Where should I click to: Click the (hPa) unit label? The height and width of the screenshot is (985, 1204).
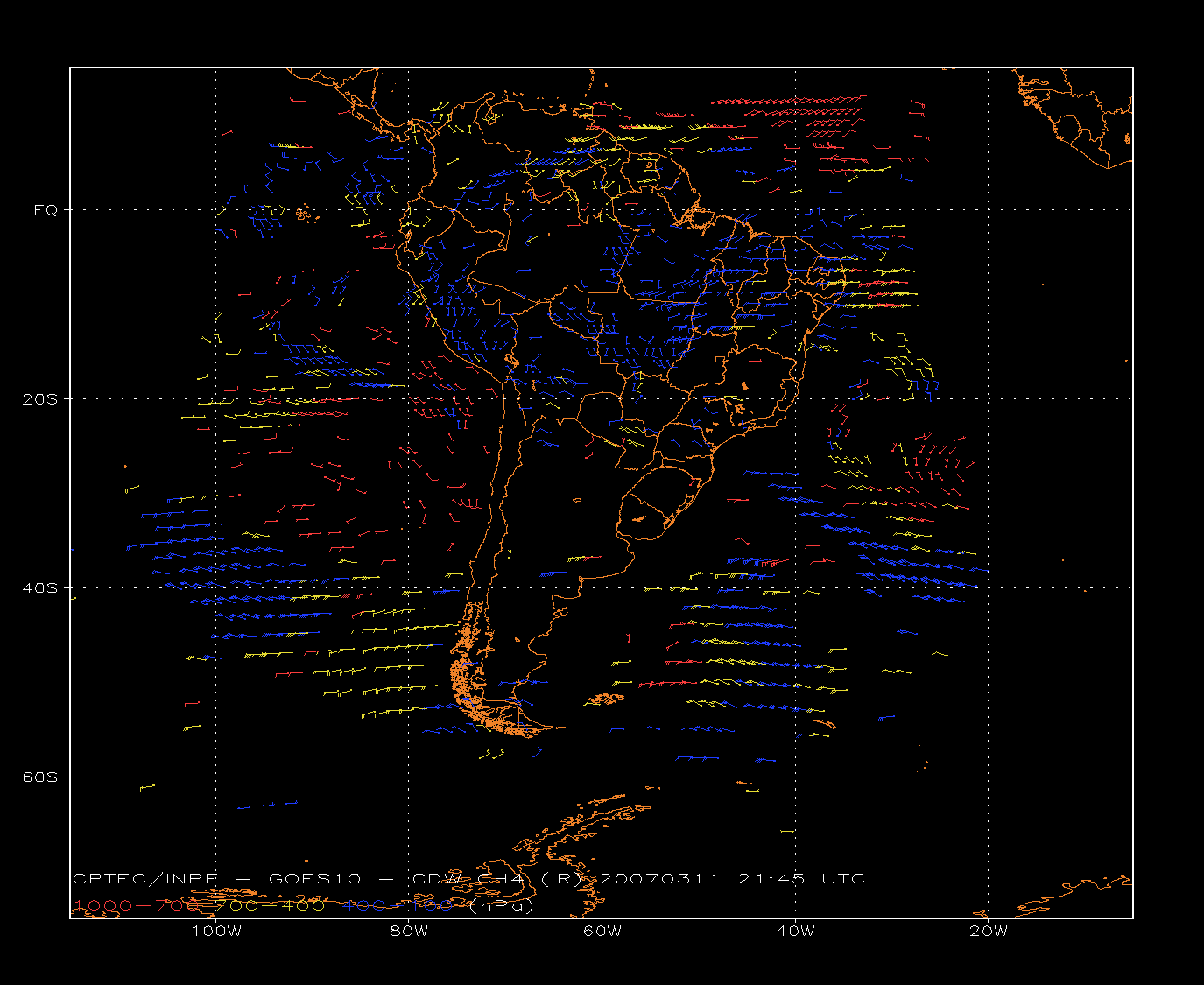coord(501,905)
